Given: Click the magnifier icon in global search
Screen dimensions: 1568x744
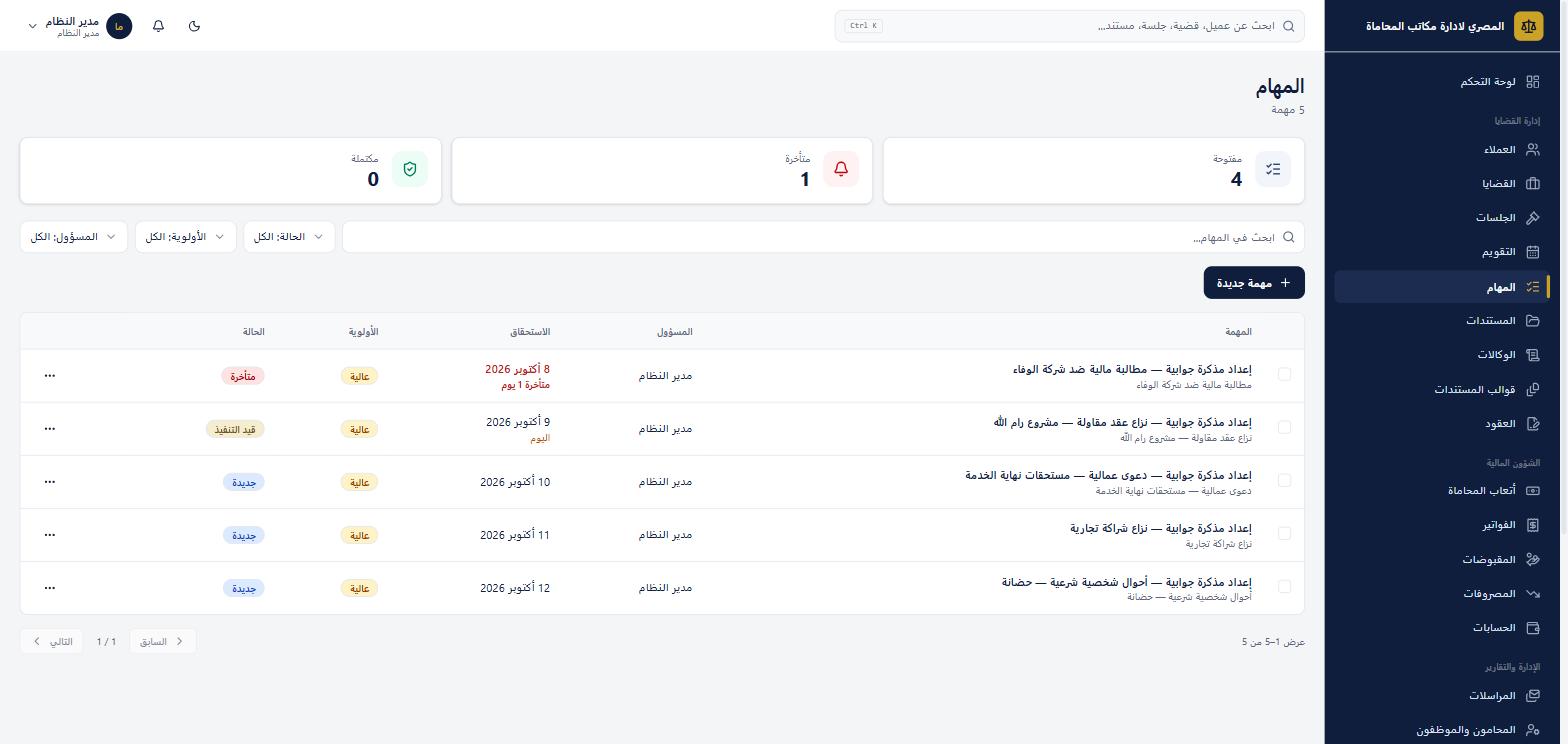Looking at the screenshot, I should click(x=1289, y=26).
